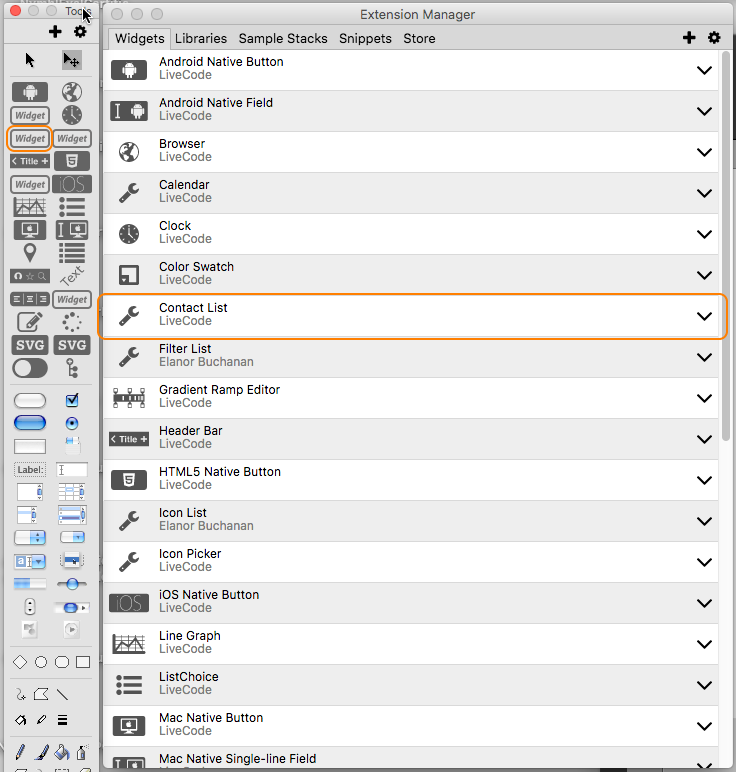Click the Extension Manager vertical scrollbar
The width and height of the screenshot is (736, 772).
coord(726,246)
